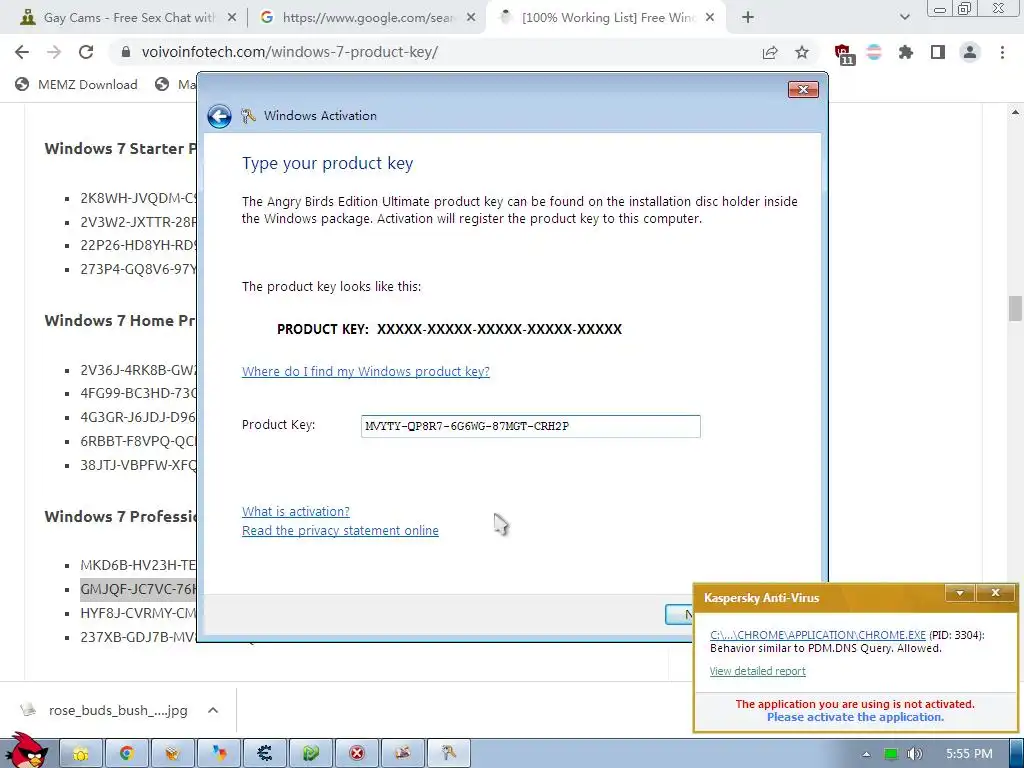Click the back arrow in Windows Activation
1024x768 pixels.
tap(219, 116)
